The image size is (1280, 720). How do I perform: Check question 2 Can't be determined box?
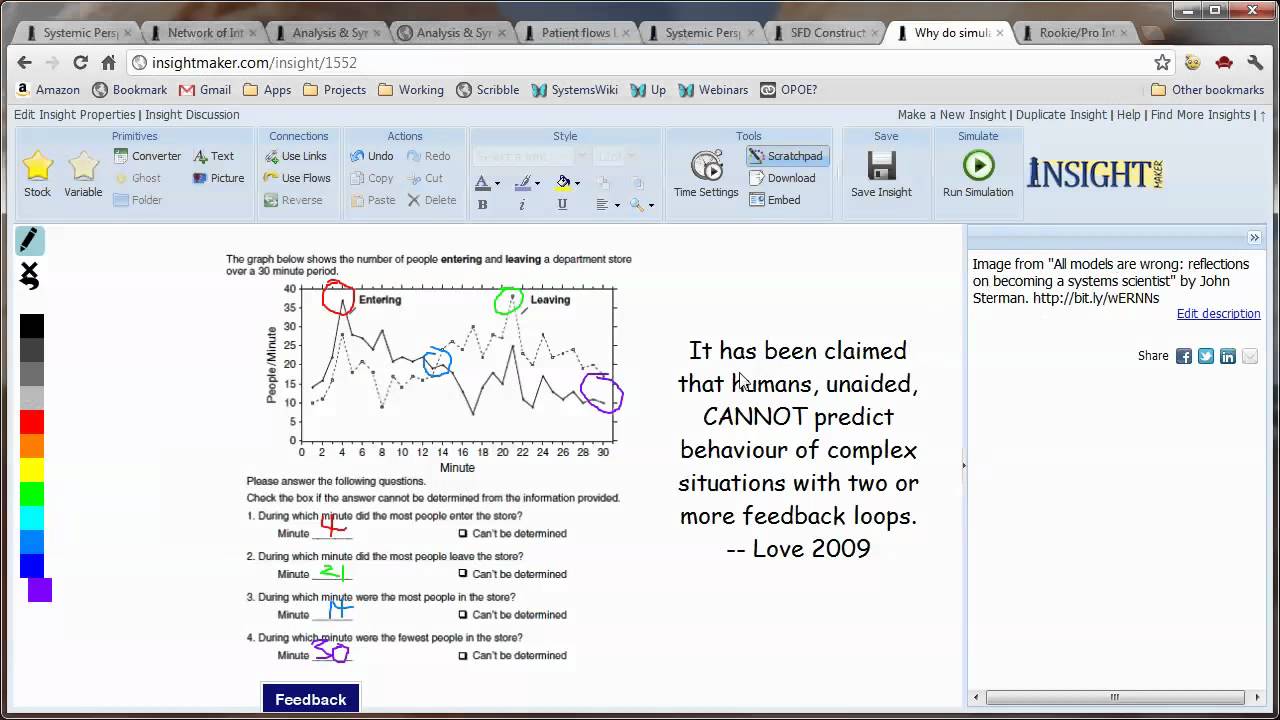[462, 573]
